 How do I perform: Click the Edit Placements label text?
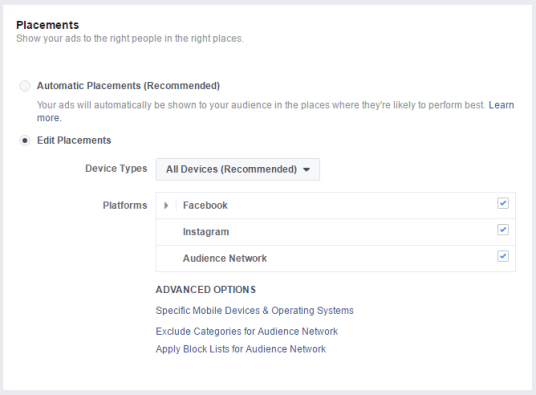point(74,140)
